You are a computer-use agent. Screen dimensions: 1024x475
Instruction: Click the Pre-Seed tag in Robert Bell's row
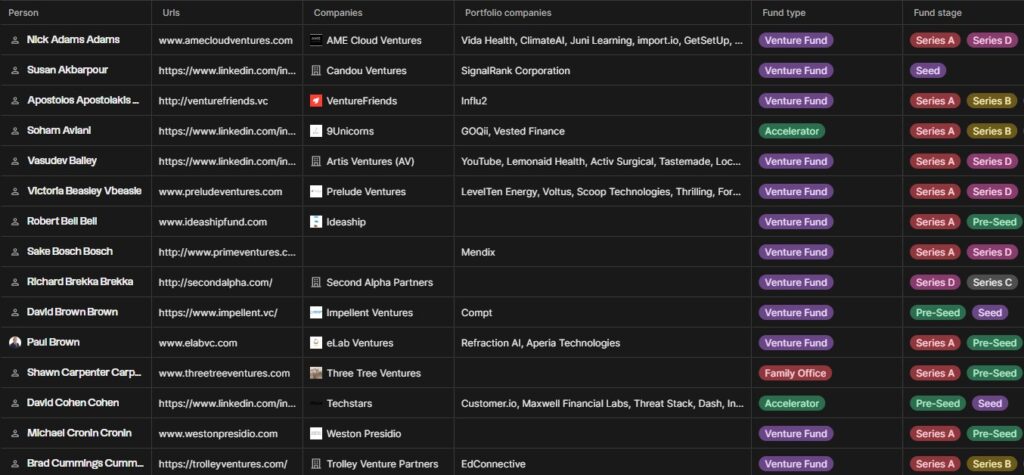994,221
